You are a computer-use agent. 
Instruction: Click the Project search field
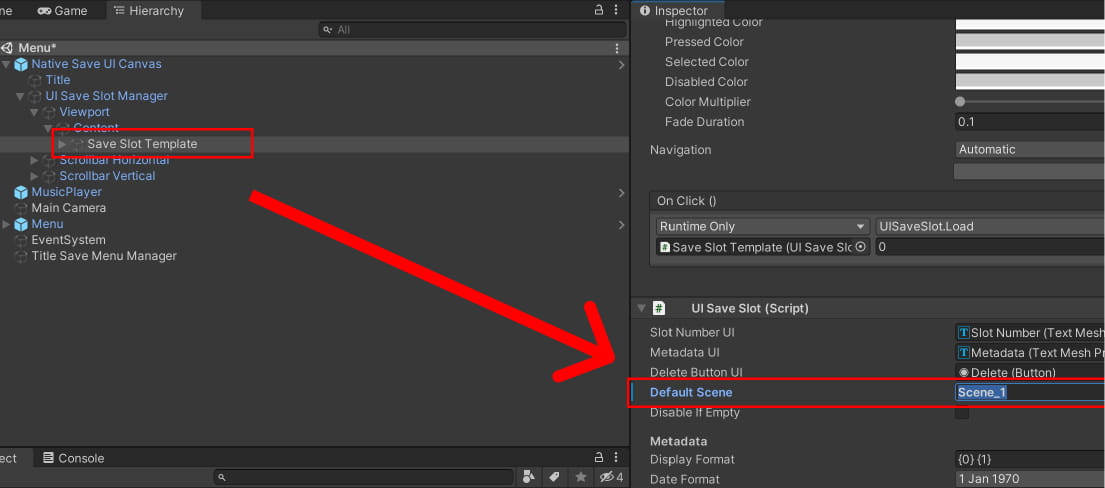(x=364, y=477)
